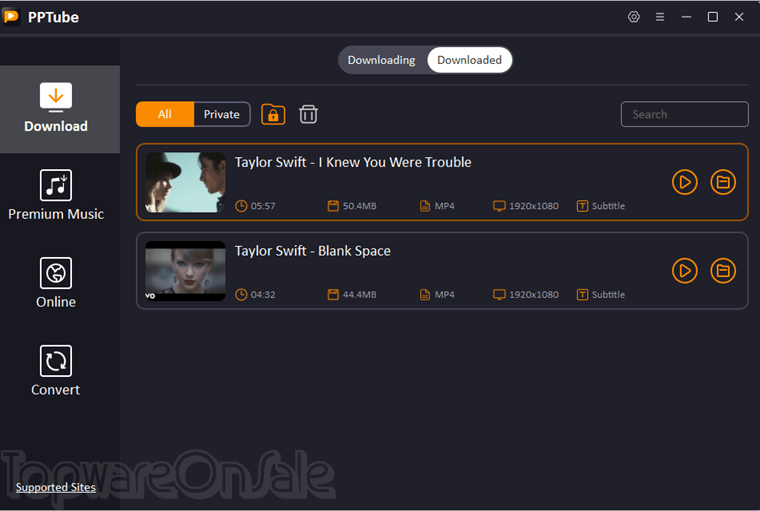Click resolution icon for Blank Space
760x511 pixels.
[x=499, y=295]
